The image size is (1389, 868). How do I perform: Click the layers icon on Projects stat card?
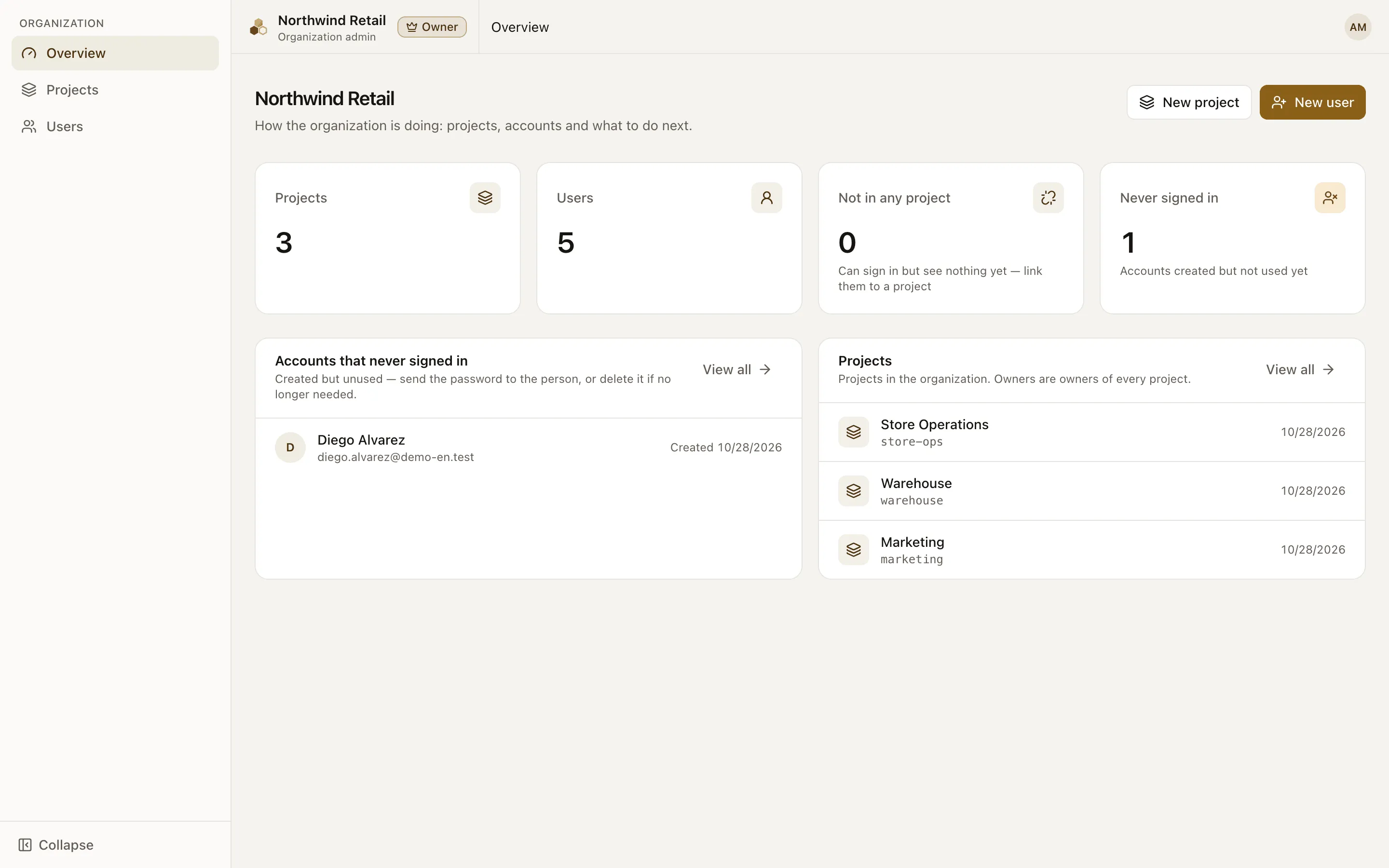pyautogui.click(x=485, y=198)
